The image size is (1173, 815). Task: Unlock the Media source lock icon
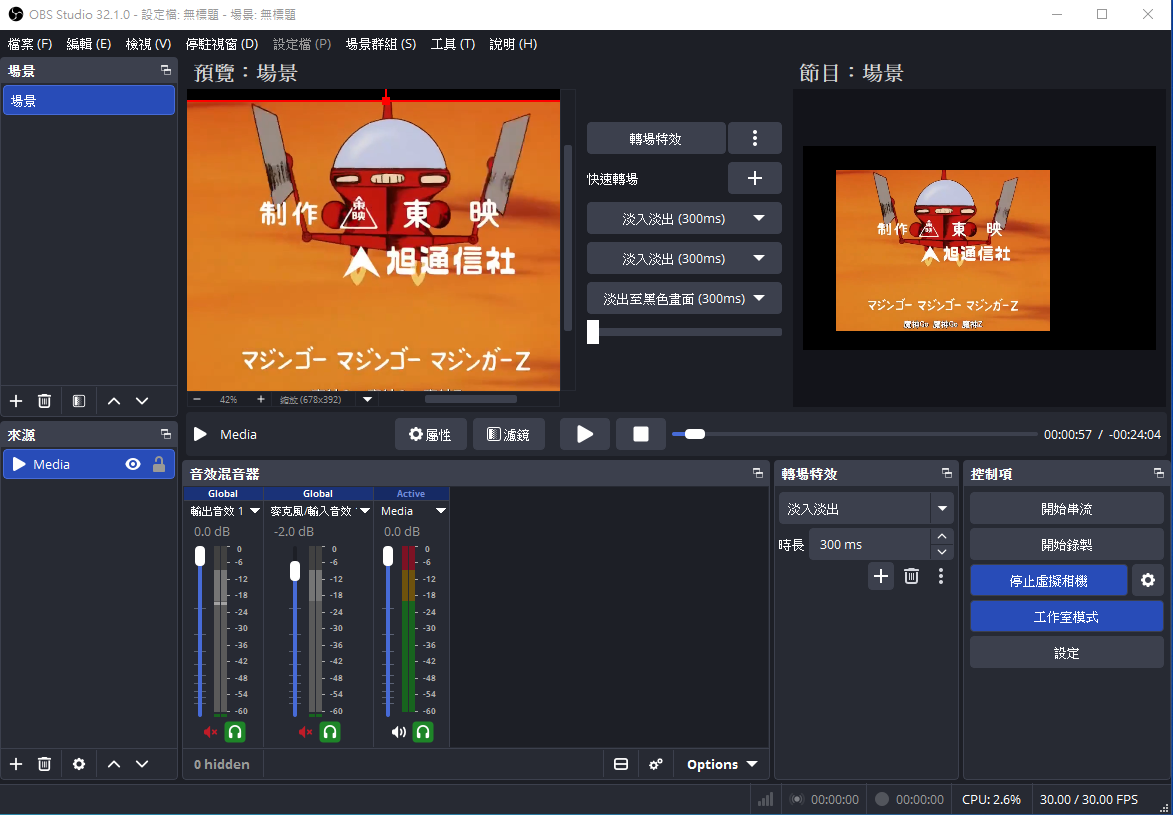pos(159,464)
